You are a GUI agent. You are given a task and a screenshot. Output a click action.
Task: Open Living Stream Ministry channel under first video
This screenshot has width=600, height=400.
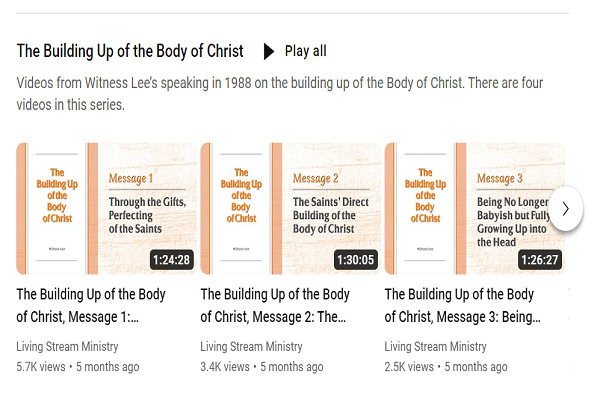pos(67,346)
